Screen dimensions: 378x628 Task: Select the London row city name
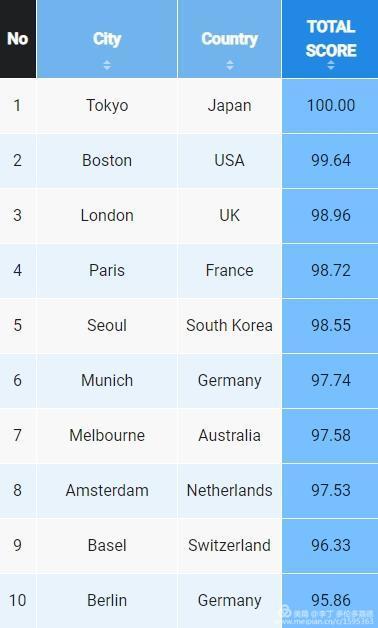point(107,215)
